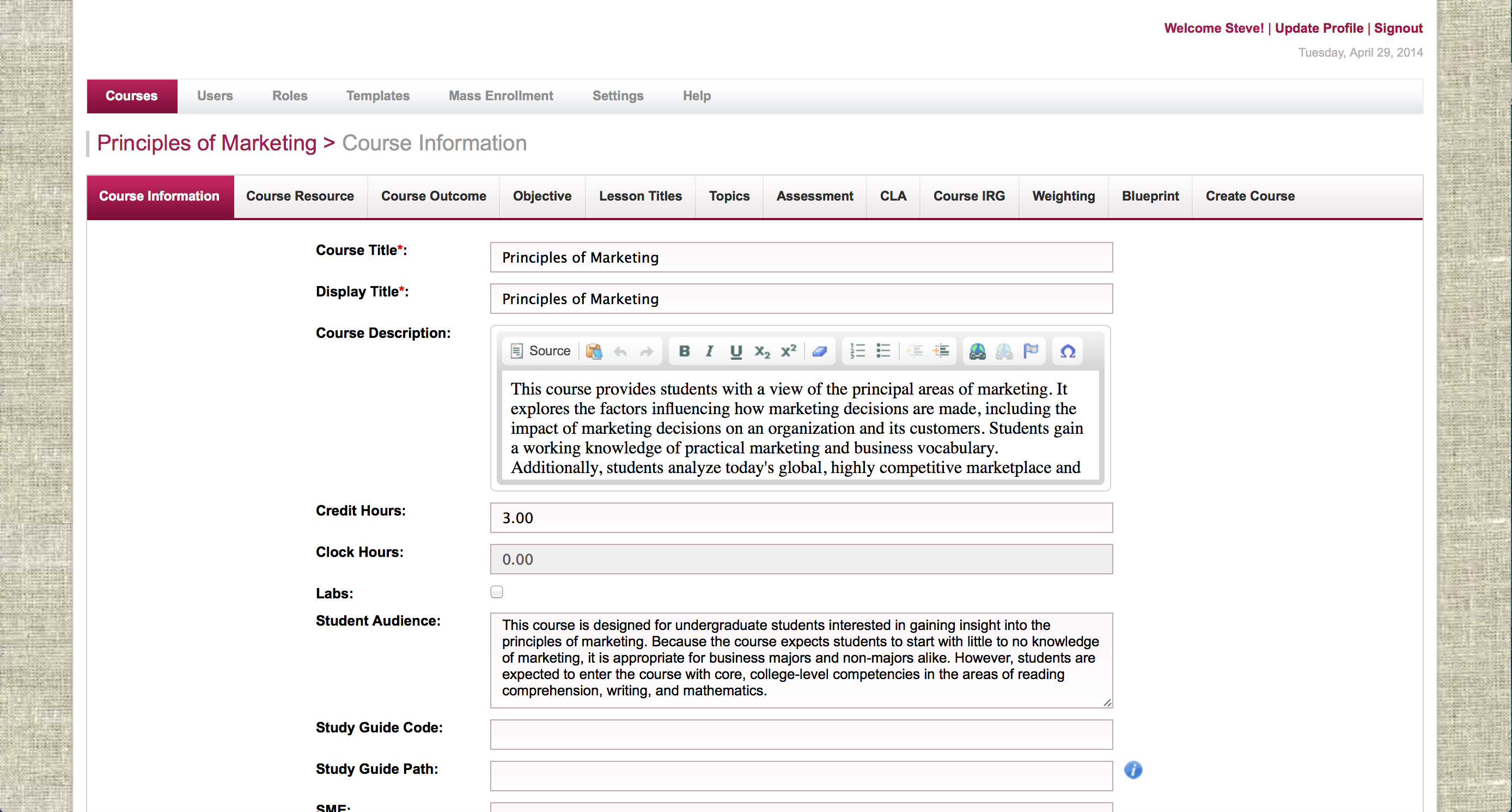Click Decrease Indent icon
The width and height of the screenshot is (1512, 812).
(914, 351)
